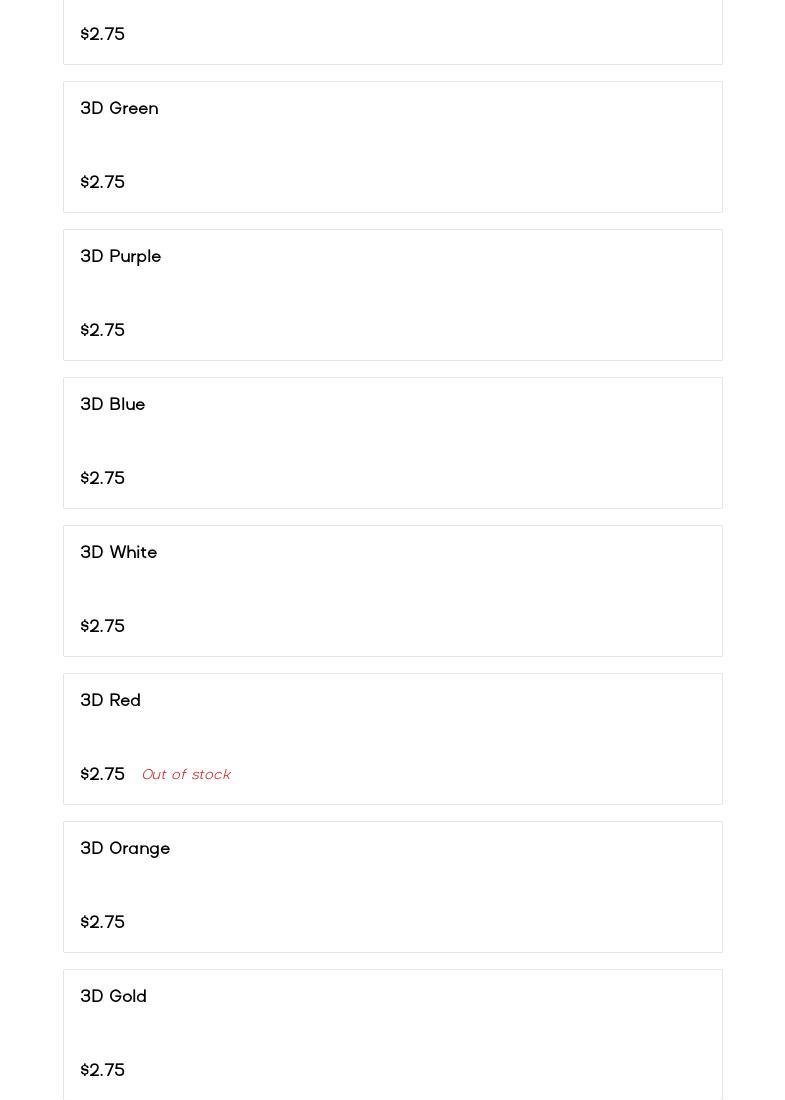The width and height of the screenshot is (785, 1100).
Task: Click the $2.75 price under 3D Orange
Action: coord(103,922)
